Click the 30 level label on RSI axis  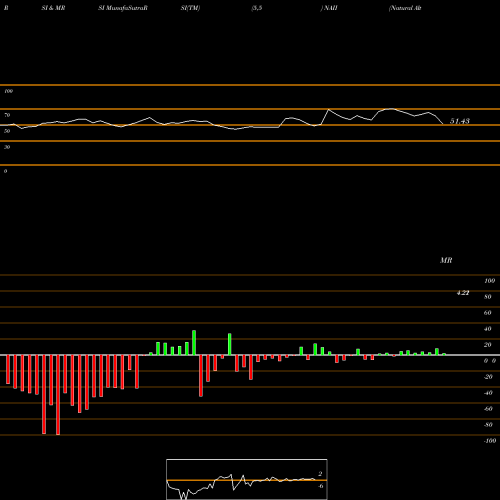(7, 147)
